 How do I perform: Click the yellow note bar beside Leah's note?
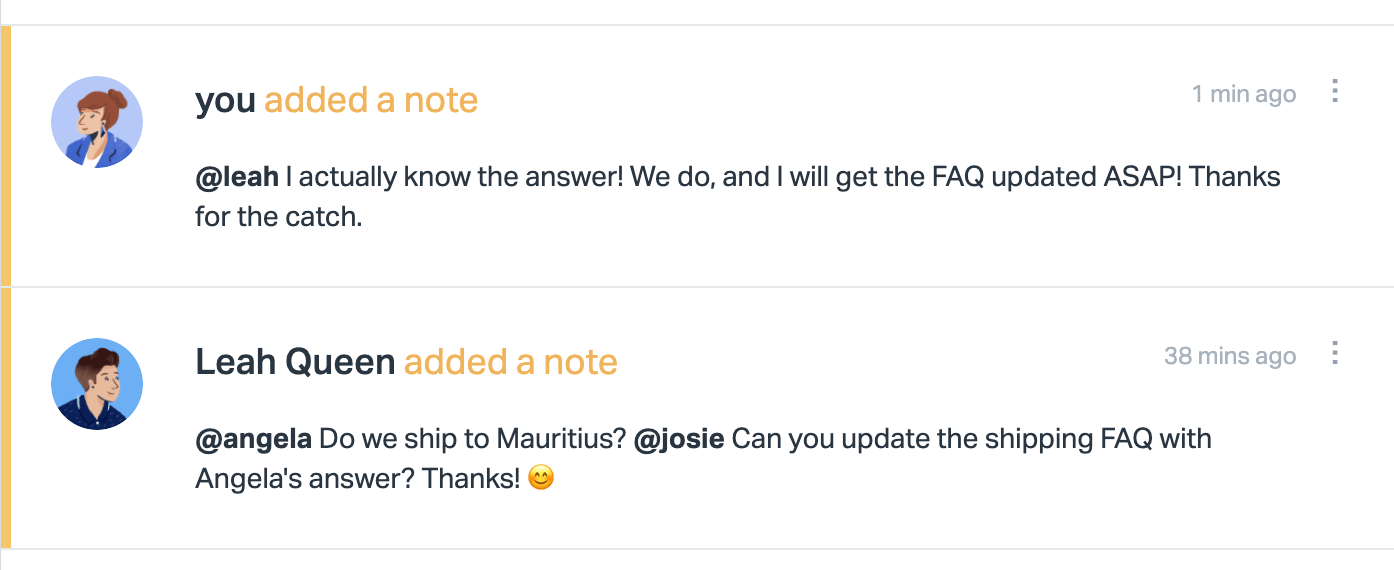pyautogui.click(x=5, y=418)
